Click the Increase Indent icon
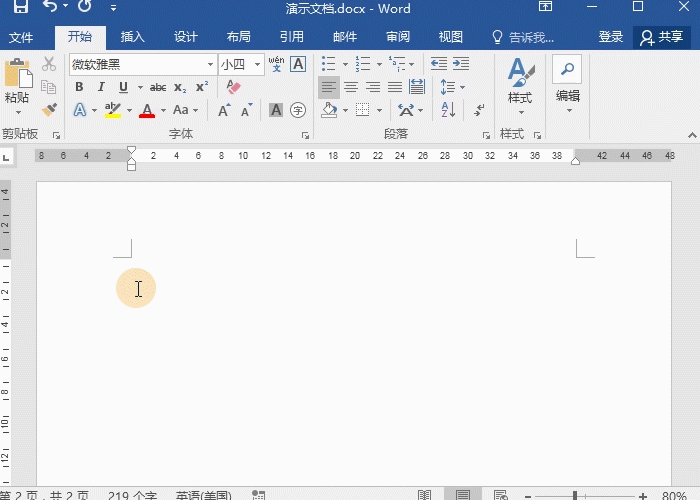Screen dimensions: 700x500 (x=462, y=64)
